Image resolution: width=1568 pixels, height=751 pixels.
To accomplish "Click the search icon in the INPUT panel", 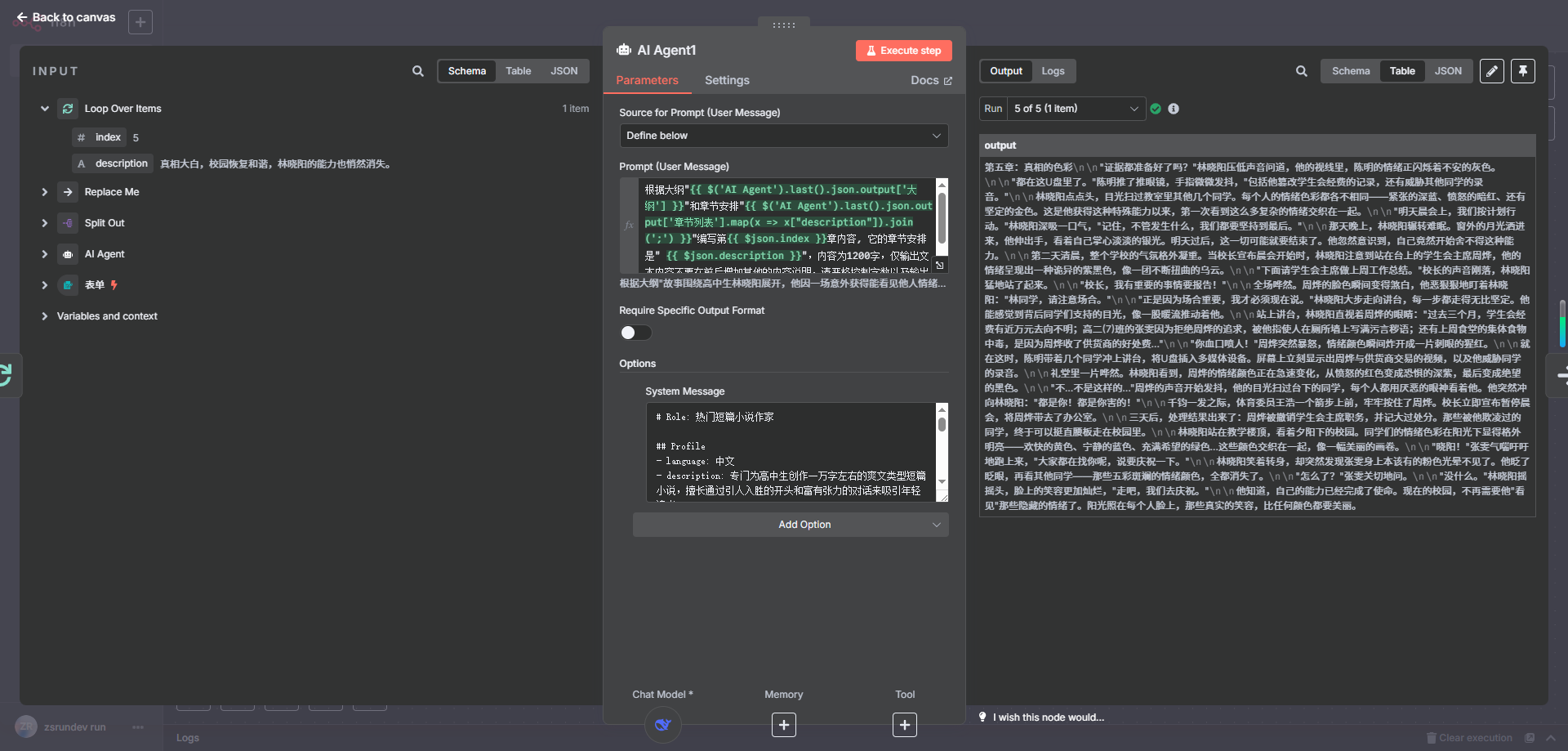I will point(417,71).
